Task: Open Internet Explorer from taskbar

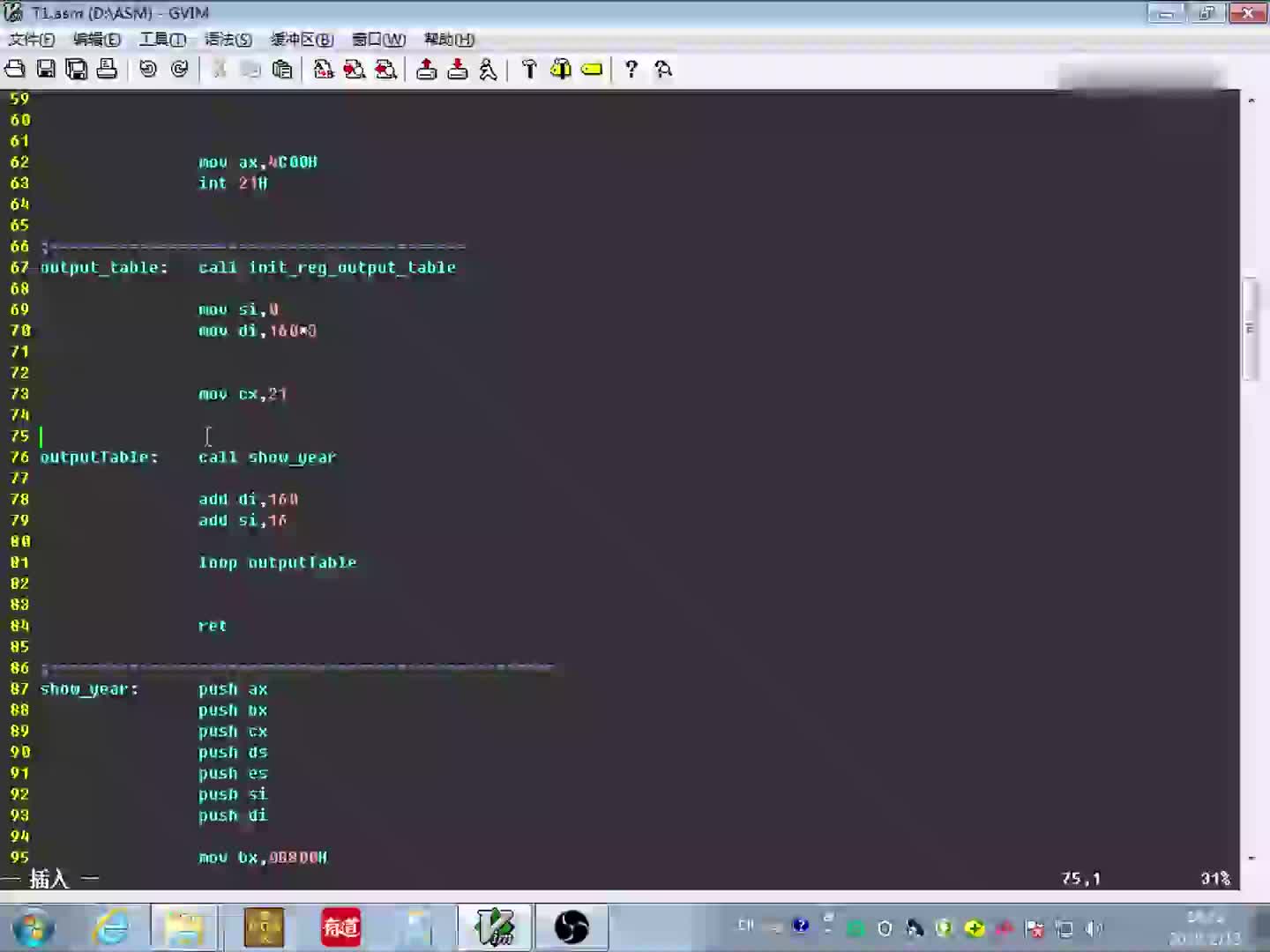Action: point(112,927)
